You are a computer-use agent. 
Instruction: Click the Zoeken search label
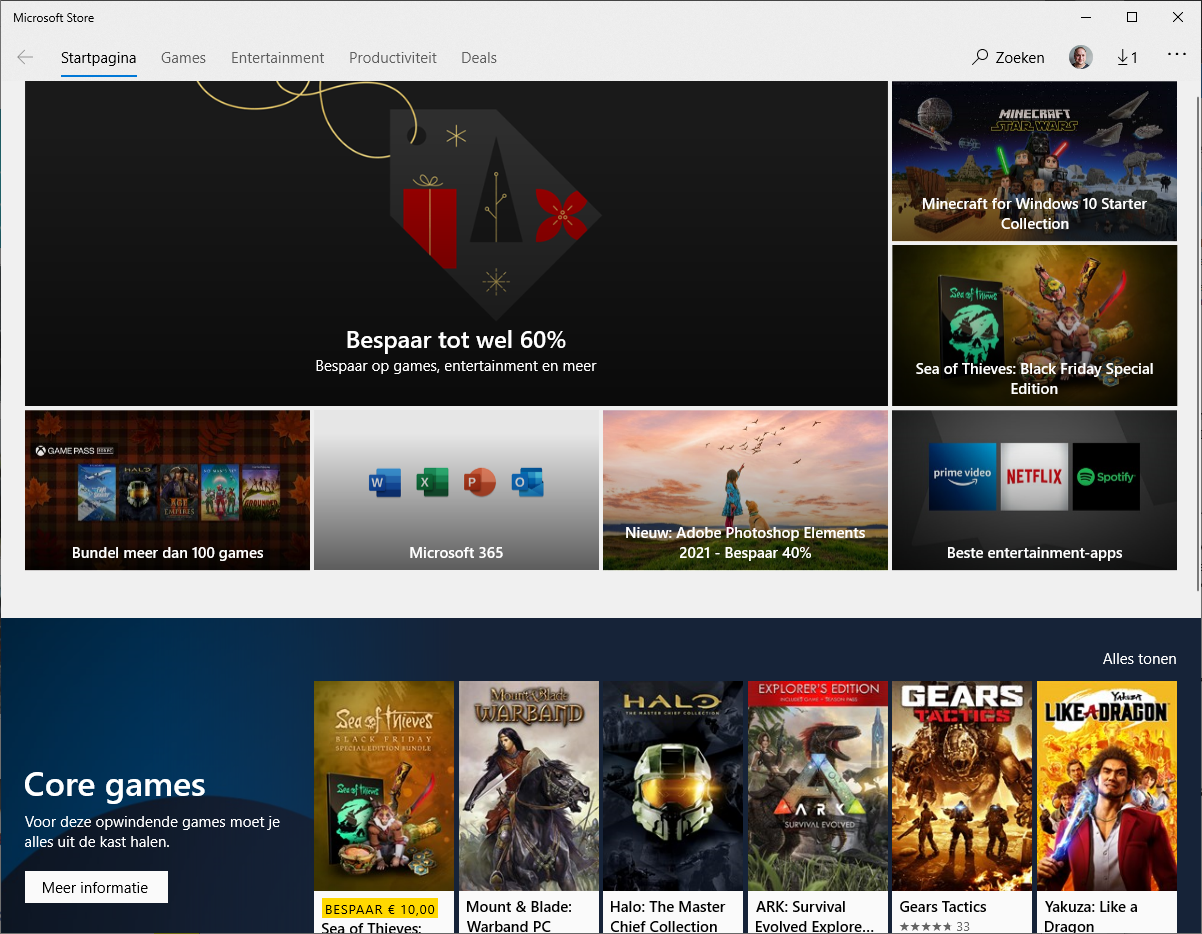pos(1020,58)
